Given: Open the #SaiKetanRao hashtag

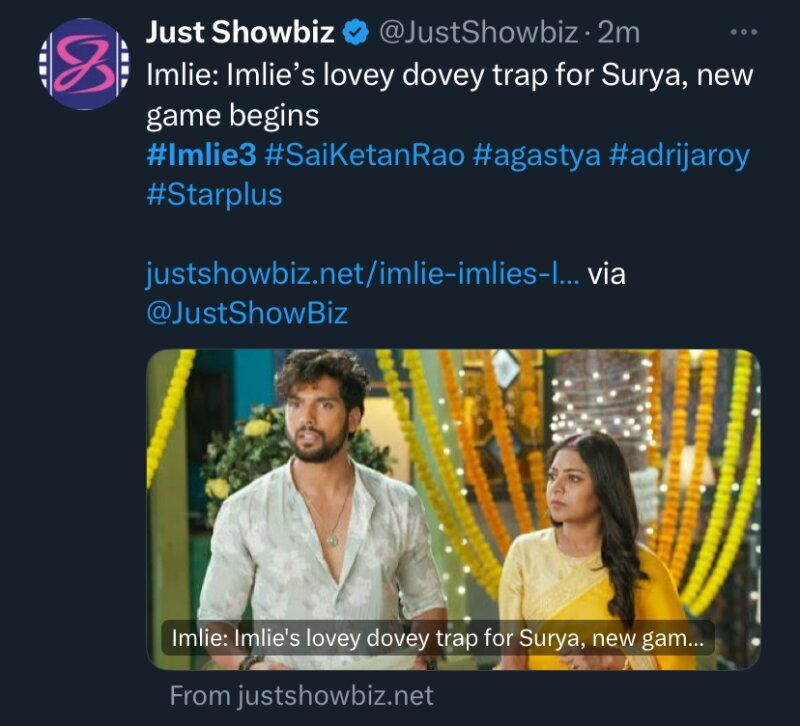Looking at the screenshot, I should pyautogui.click(x=361, y=156).
